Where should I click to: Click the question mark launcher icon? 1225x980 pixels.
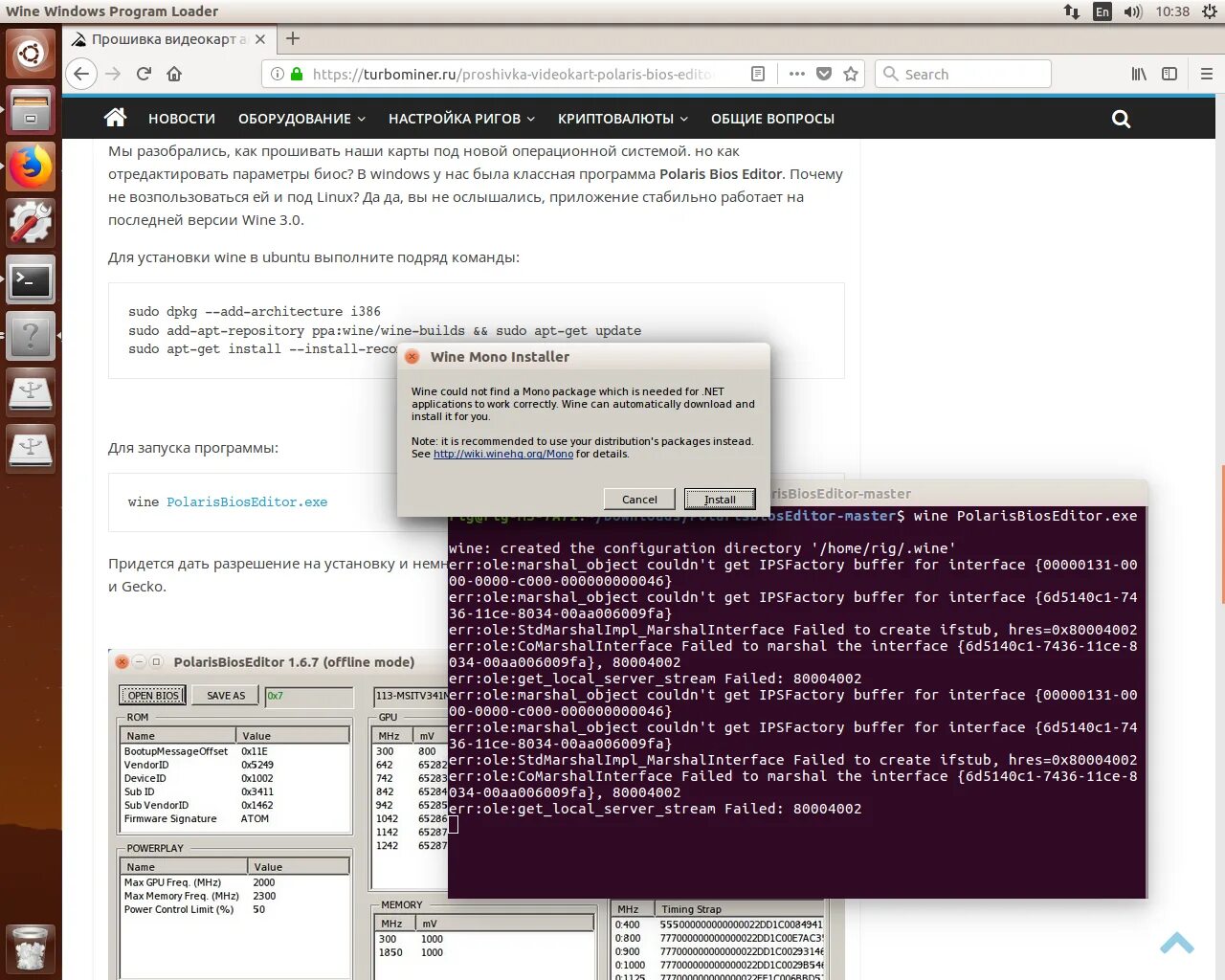coord(31,336)
